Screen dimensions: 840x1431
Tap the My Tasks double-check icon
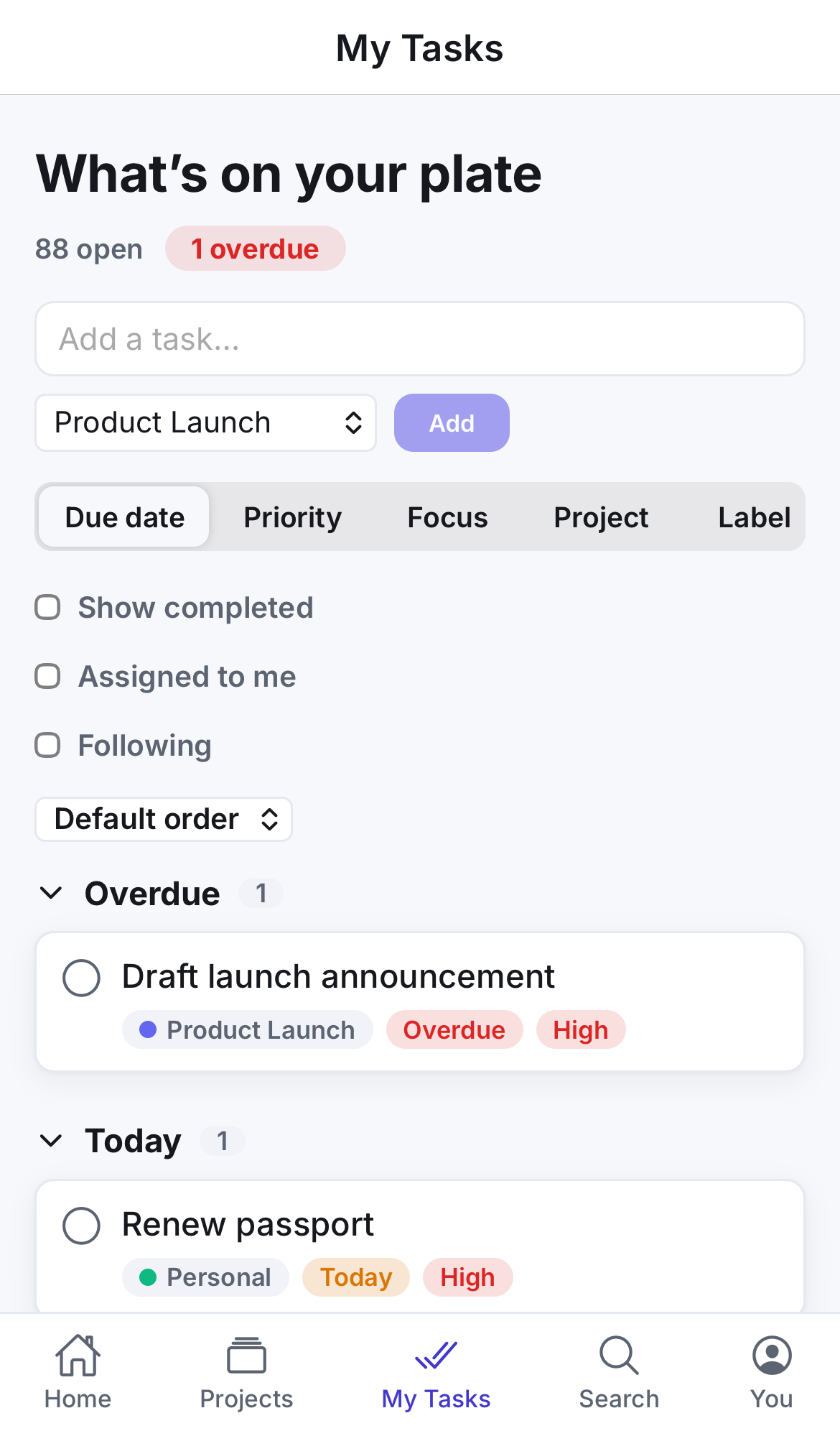[436, 1356]
